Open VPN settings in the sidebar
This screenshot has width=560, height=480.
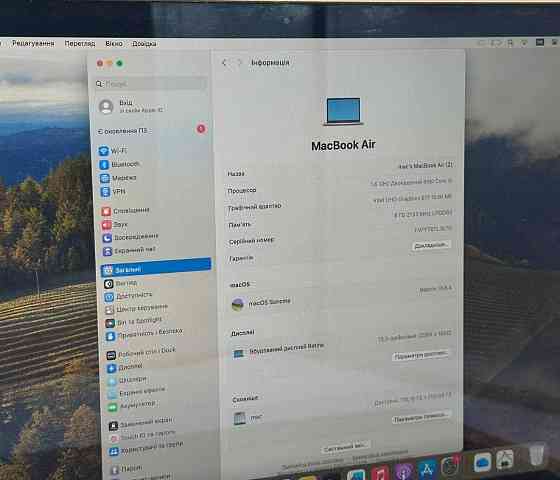[113, 192]
